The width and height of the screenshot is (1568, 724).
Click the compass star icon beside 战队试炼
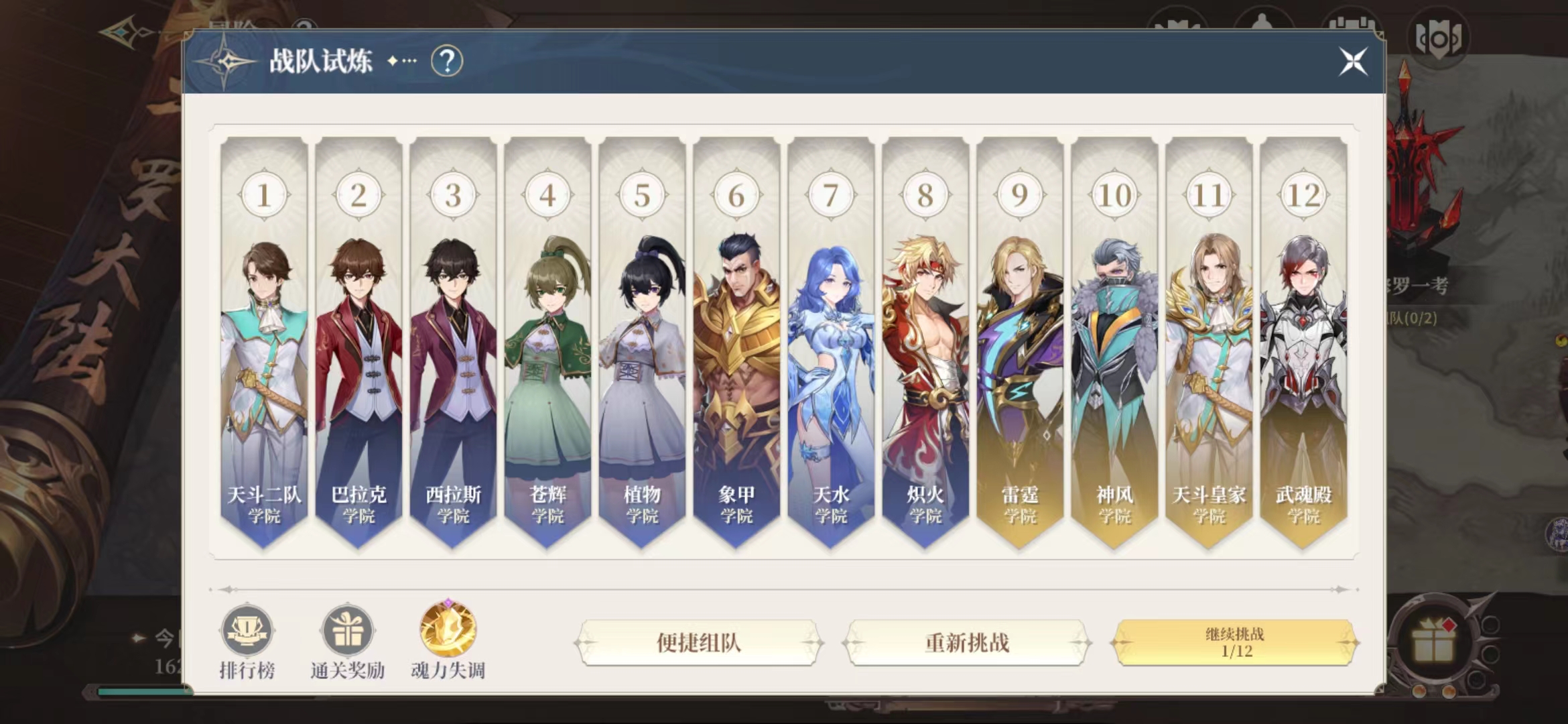click(x=226, y=62)
